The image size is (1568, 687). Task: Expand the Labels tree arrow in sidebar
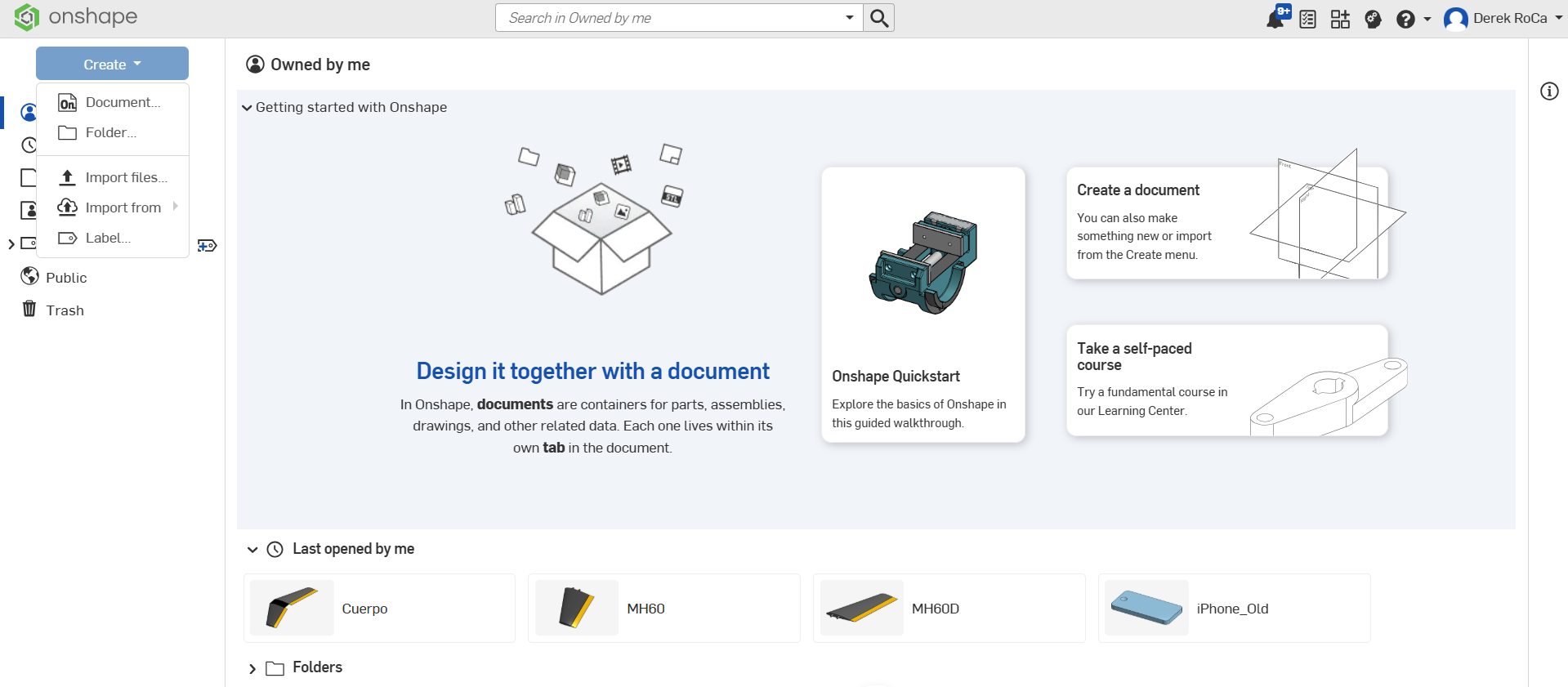pyautogui.click(x=11, y=244)
